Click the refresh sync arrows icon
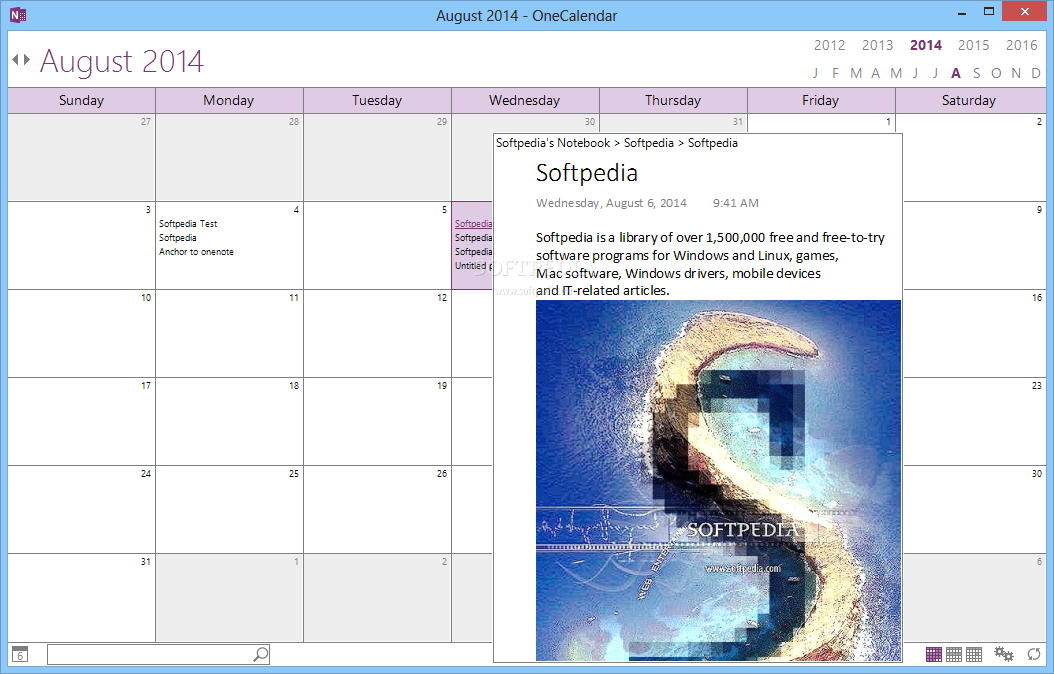The image size is (1054, 674). 1034,654
